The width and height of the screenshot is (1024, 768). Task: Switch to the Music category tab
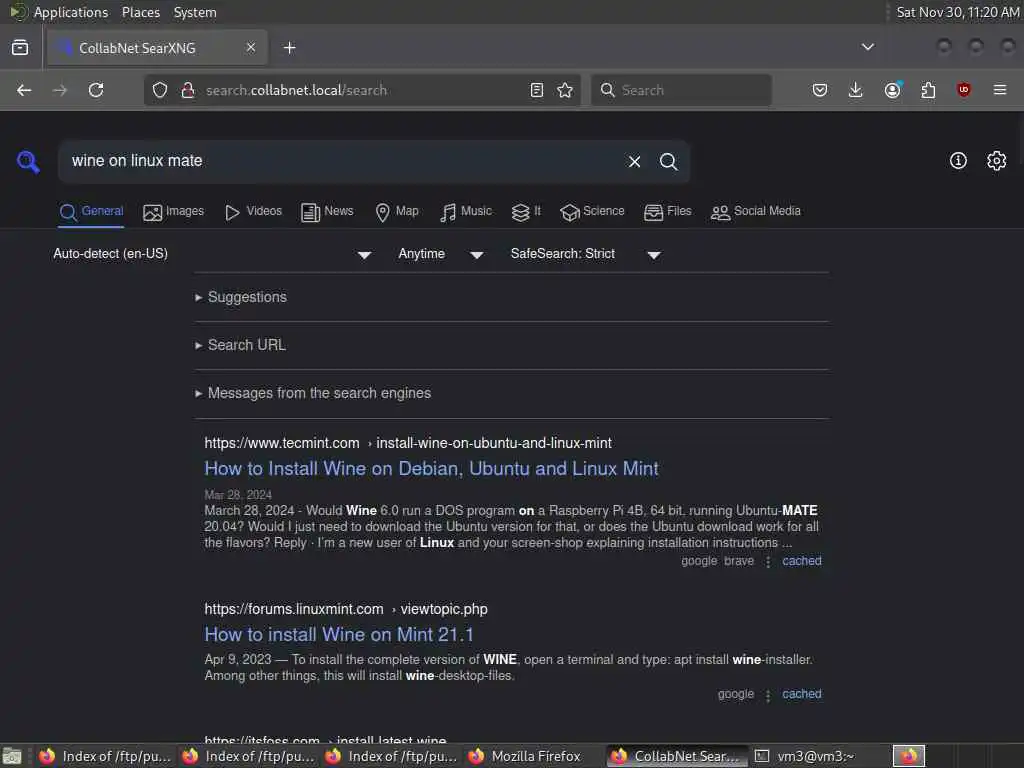pos(466,212)
